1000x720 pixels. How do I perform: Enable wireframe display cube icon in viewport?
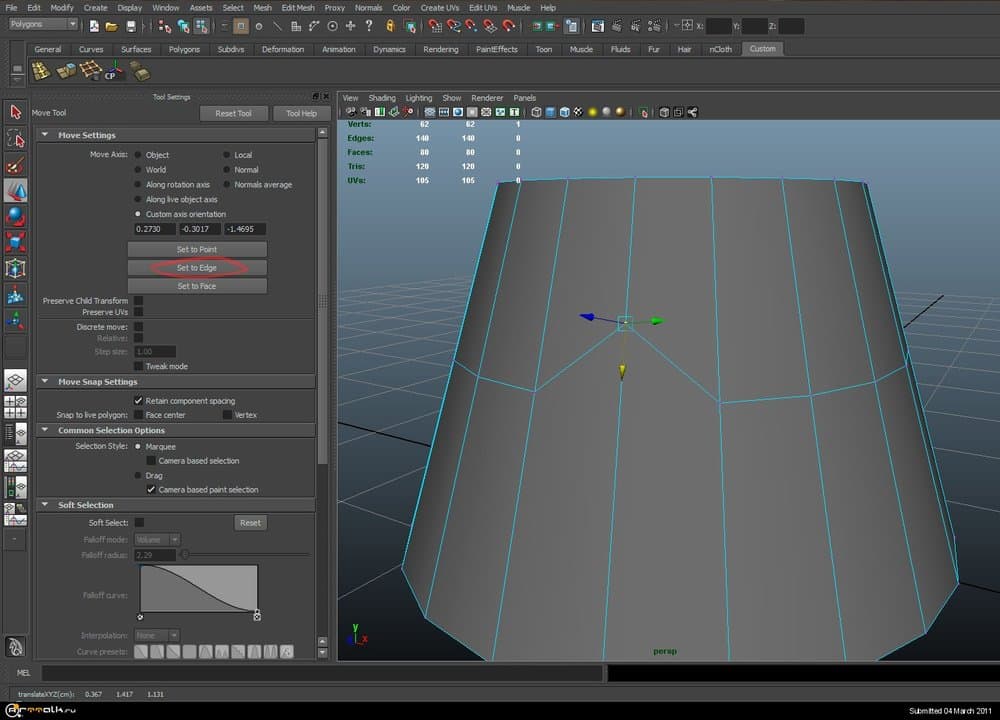coord(536,112)
